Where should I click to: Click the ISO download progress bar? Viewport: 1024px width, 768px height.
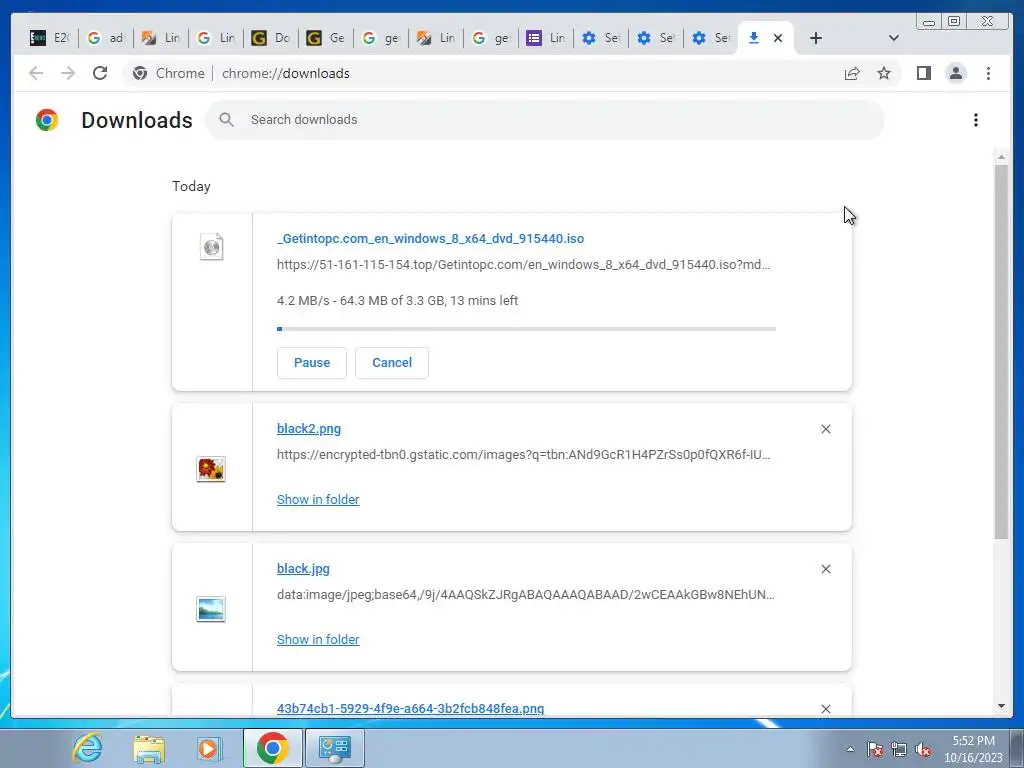(x=526, y=329)
